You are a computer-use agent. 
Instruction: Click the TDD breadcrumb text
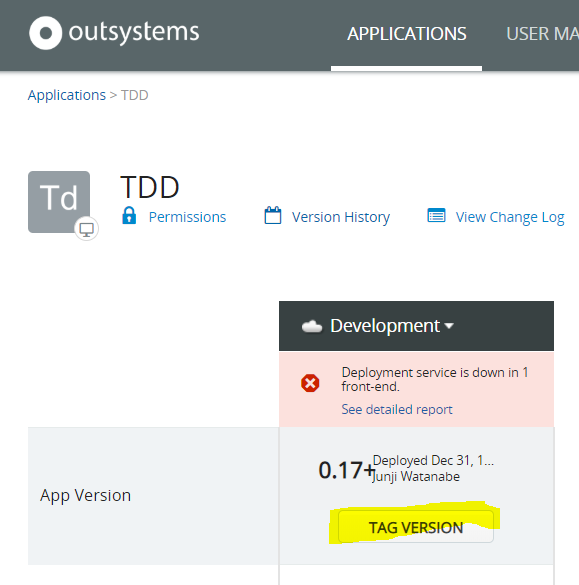coord(135,95)
